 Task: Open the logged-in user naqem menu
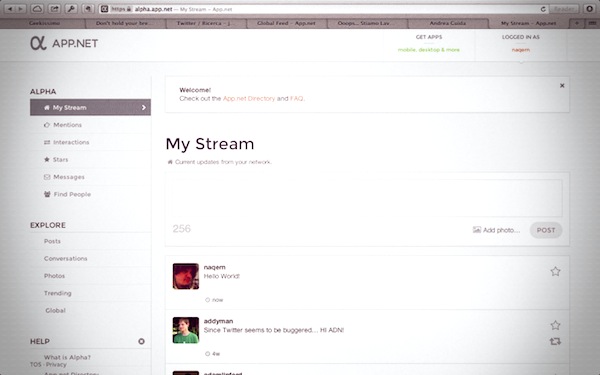521,50
